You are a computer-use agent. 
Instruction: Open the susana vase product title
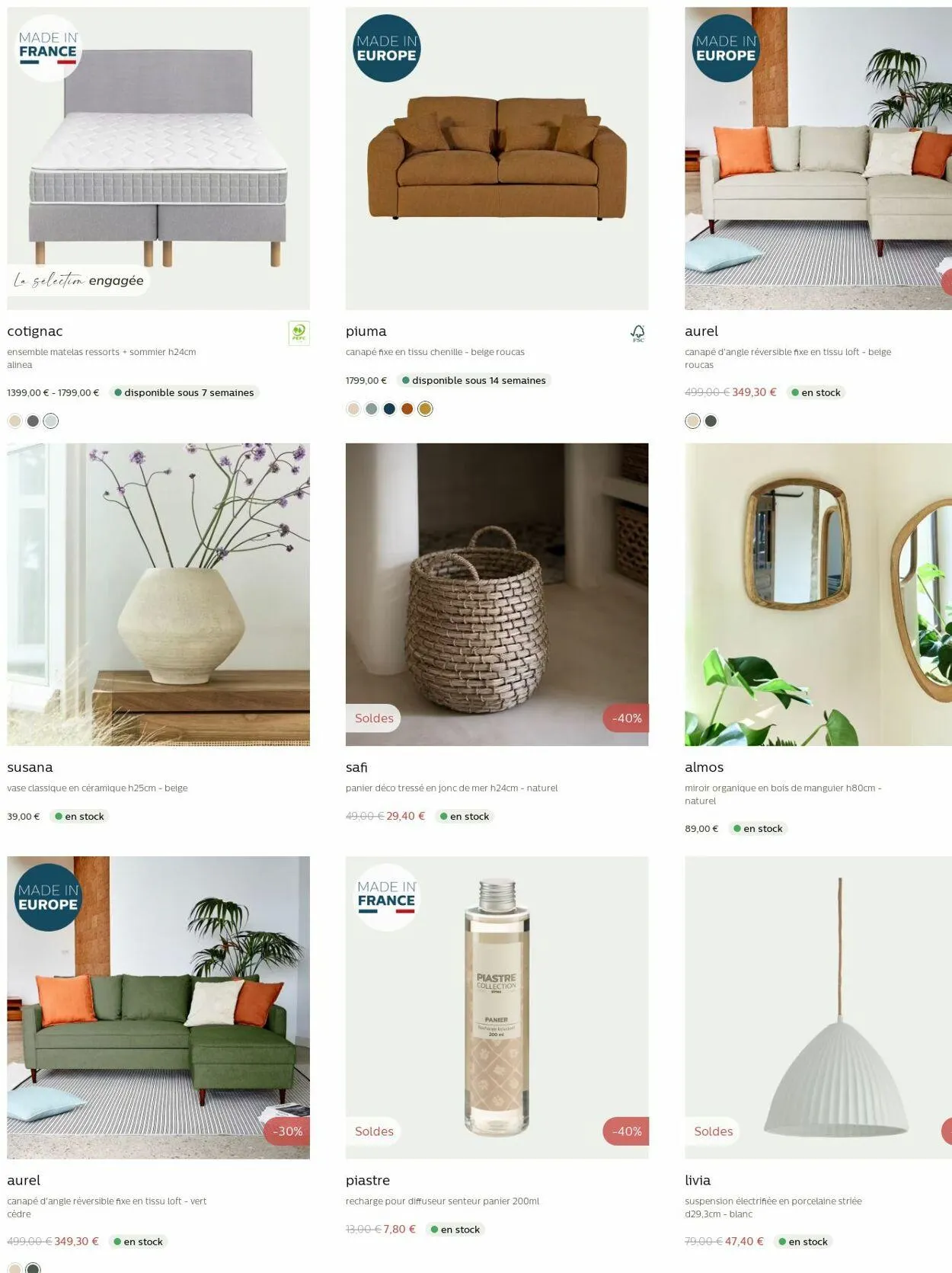[x=30, y=767]
